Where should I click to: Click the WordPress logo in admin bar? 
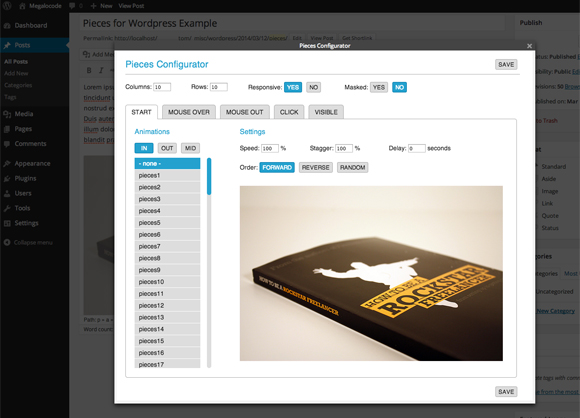pos(7,6)
